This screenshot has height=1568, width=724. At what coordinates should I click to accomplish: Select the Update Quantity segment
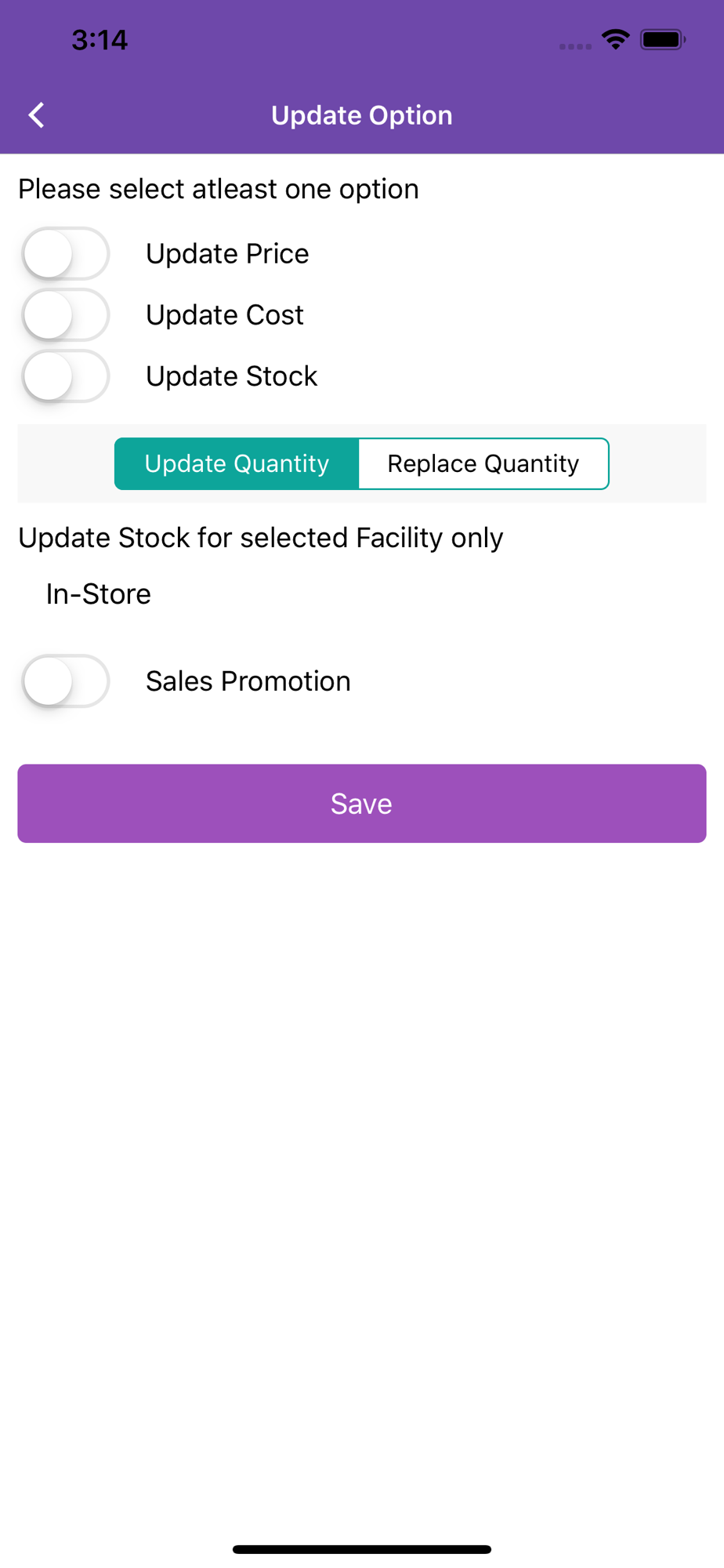(237, 463)
